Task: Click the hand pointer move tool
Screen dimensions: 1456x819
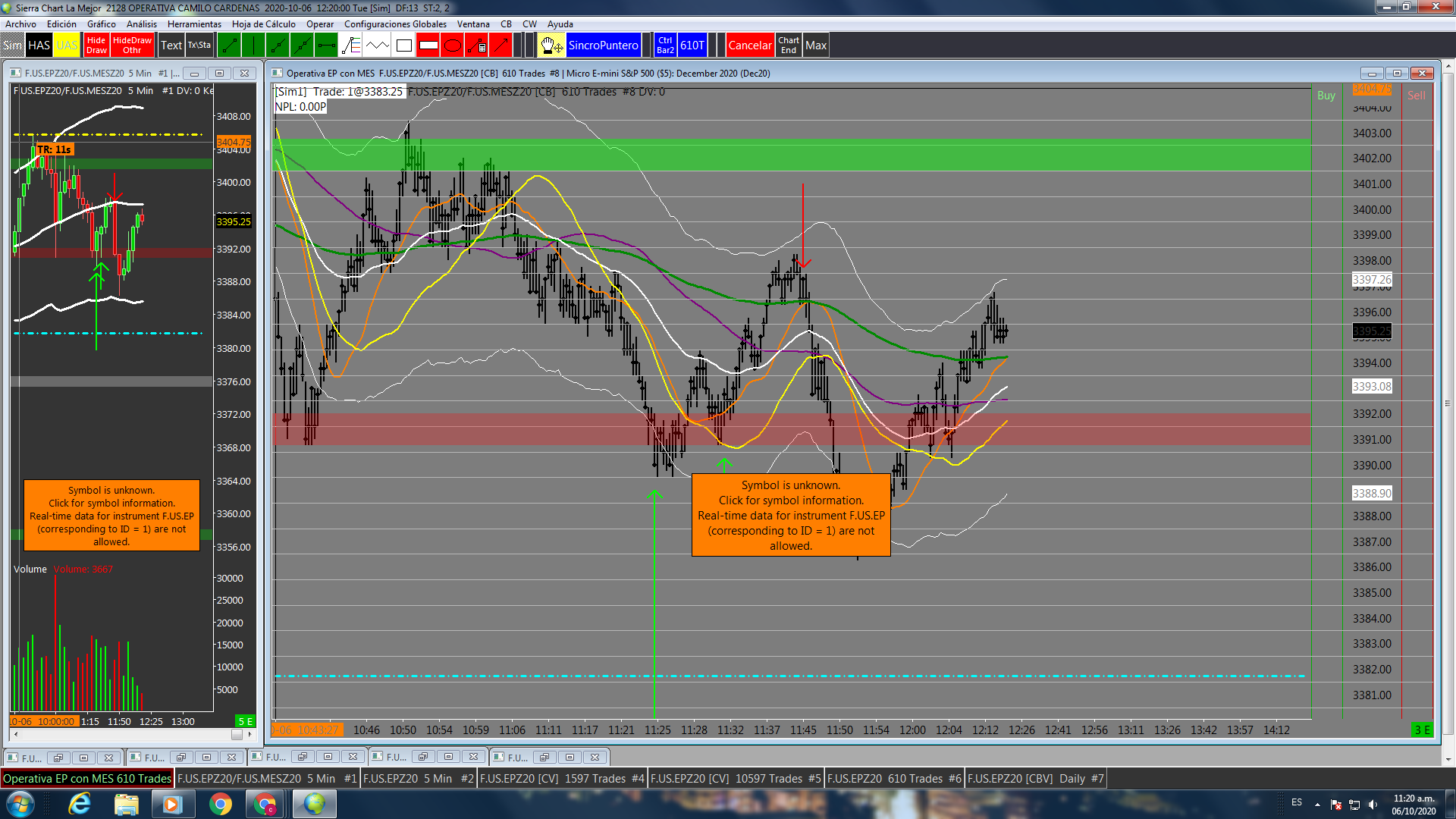Action: (x=551, y=45)
